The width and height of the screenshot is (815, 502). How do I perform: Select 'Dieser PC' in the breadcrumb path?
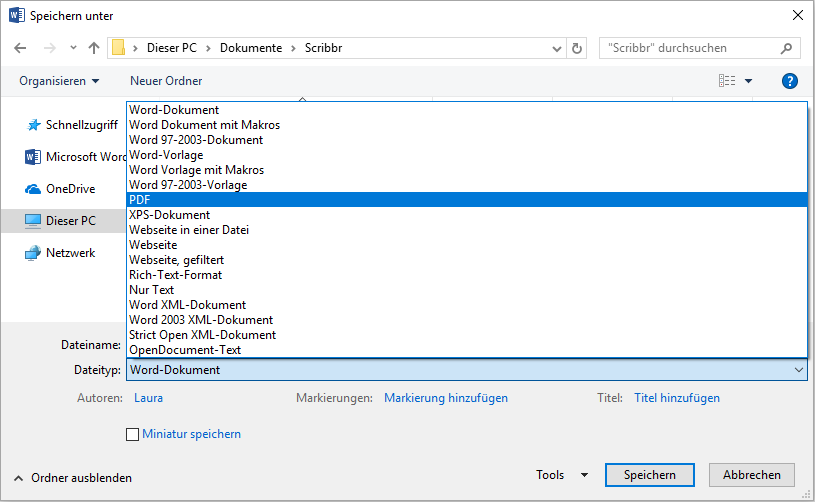pos(172,48)
